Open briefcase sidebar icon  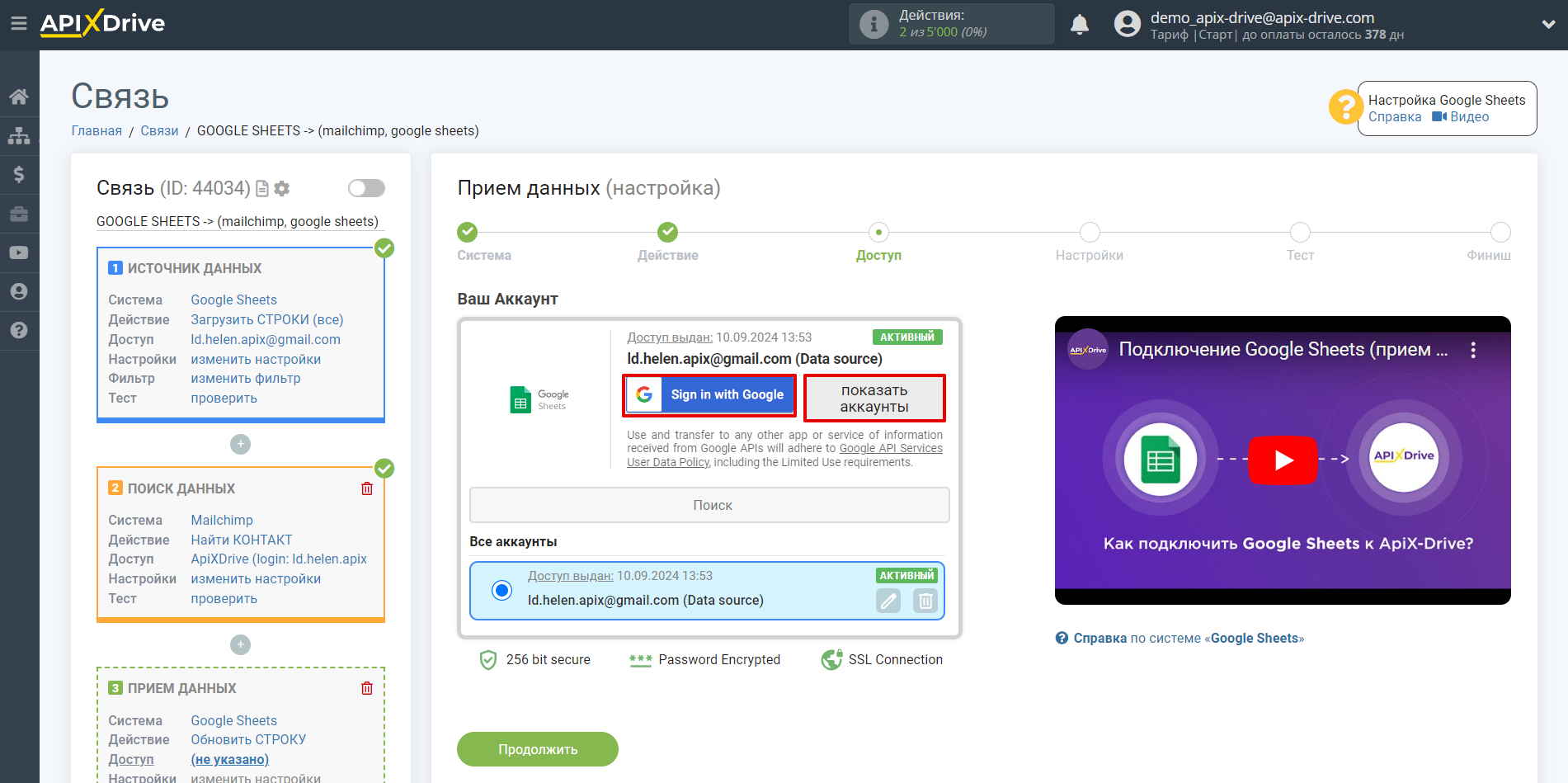click(x=19, y=214)
